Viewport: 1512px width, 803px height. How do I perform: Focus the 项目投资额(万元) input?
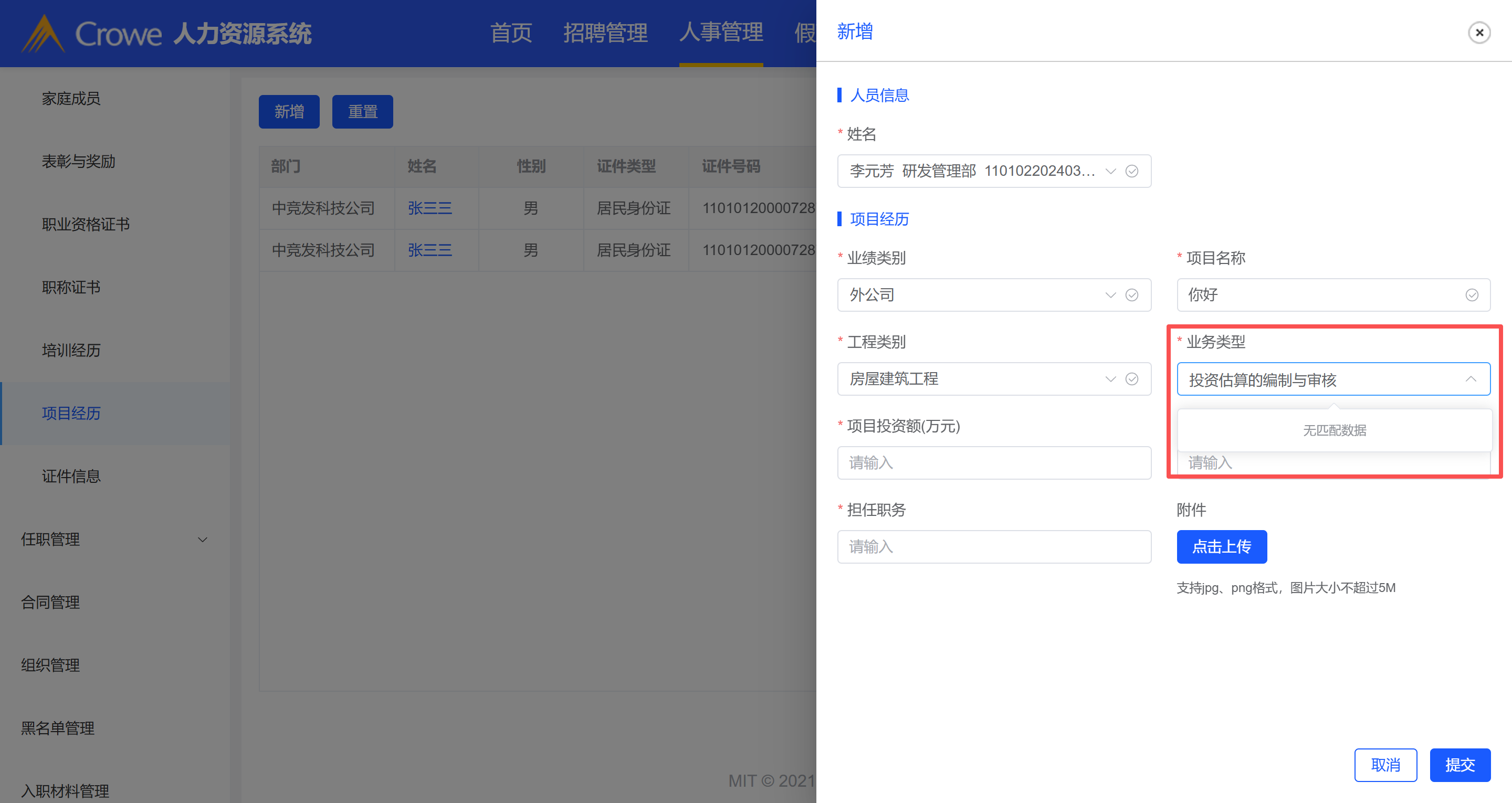pyautogui.click(x=994, y=462)
